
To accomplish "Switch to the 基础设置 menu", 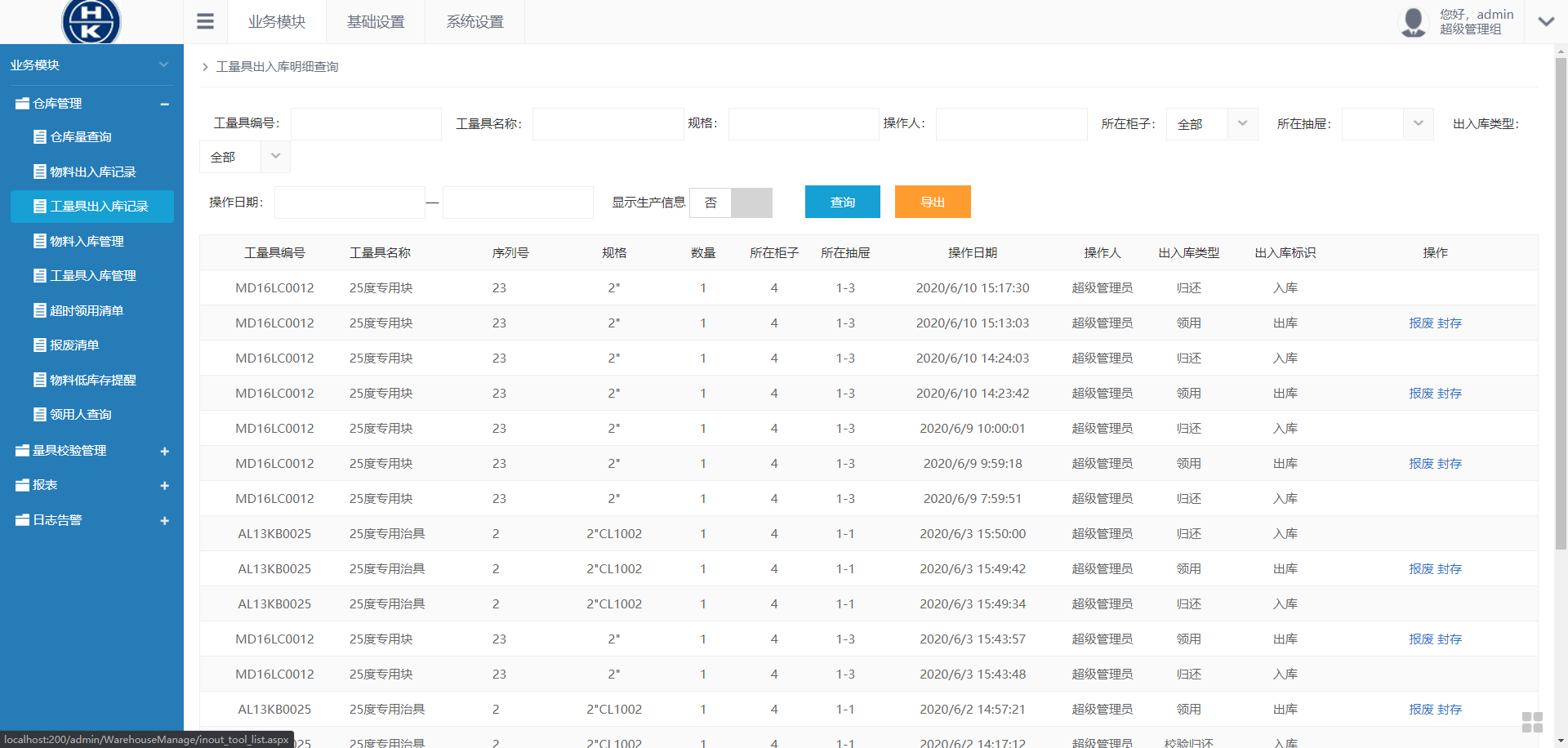I will click(x=375, y=21).
